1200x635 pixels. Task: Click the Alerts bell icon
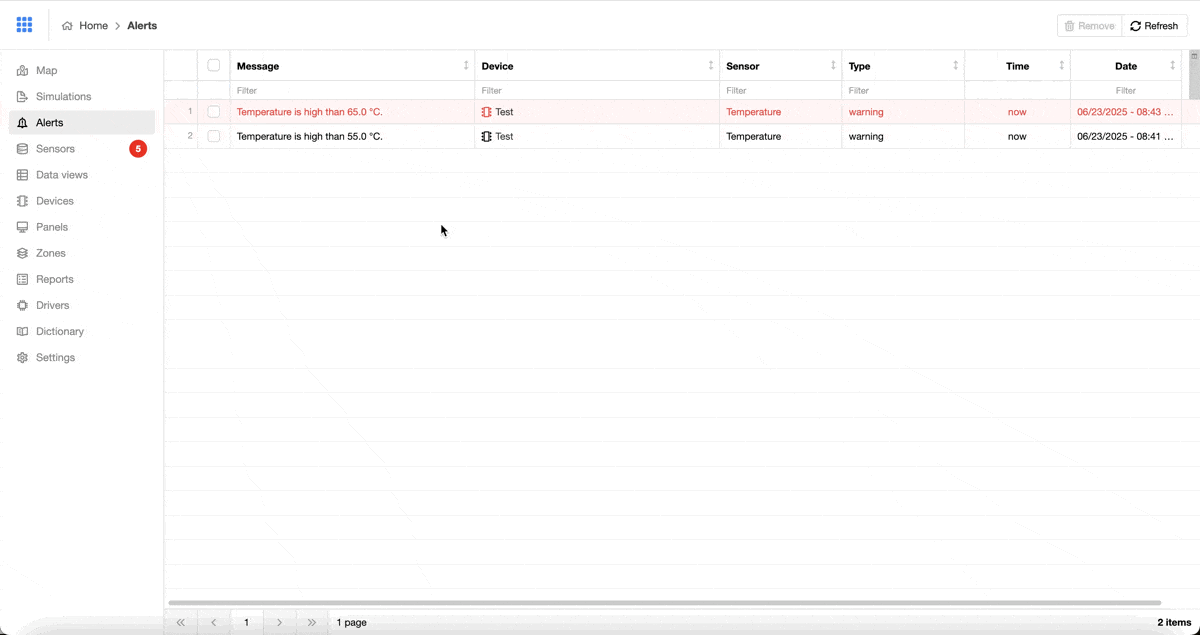click(x=23, y=123)
